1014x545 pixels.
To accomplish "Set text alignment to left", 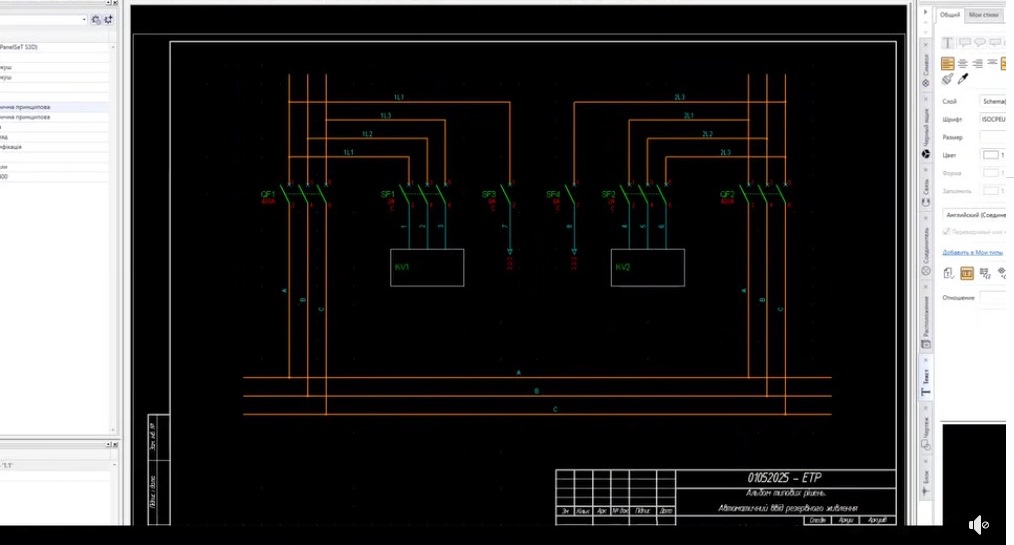I will point(947,63).
